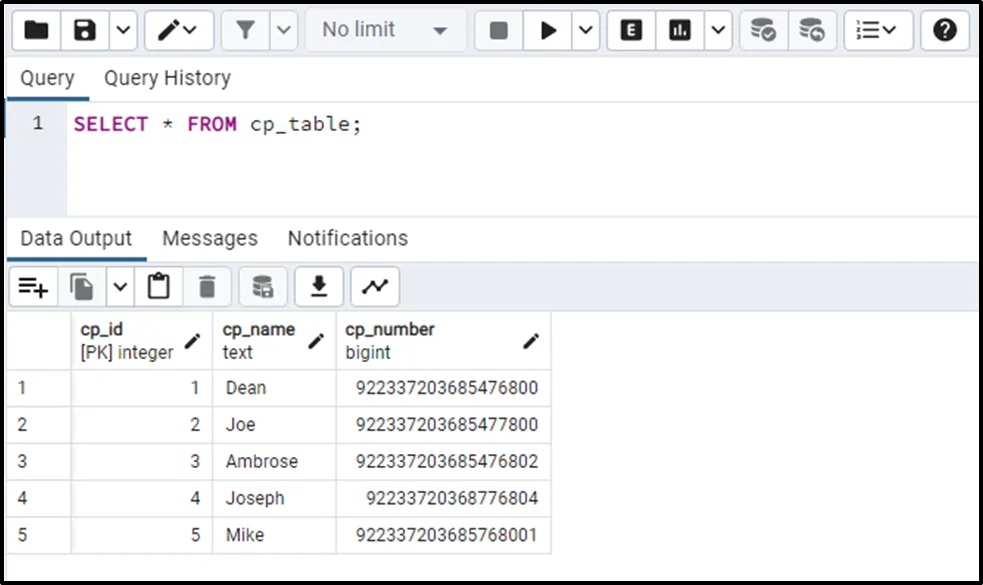The height and width of the screenshot is (585, 983).
Task: Expand the Copy options dropdown arrow
Action: point(120,287)
